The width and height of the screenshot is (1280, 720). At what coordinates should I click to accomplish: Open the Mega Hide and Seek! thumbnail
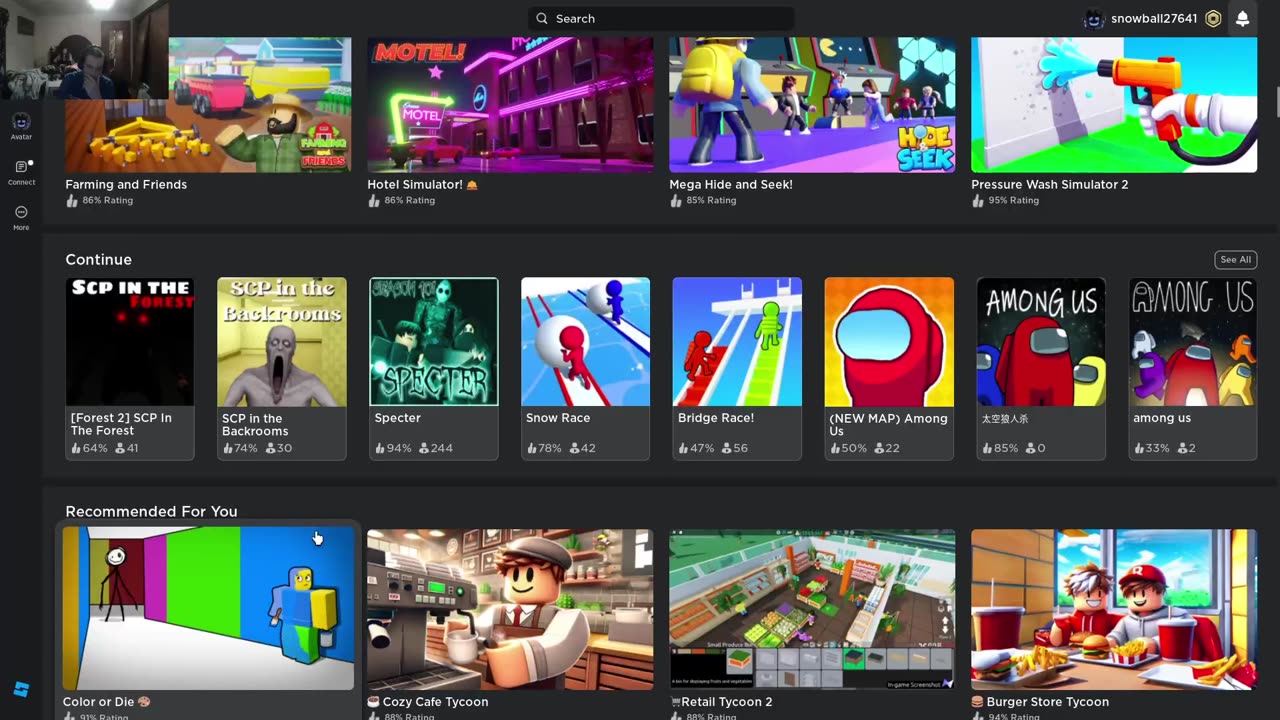pyautogui.click(x=812, y=105)
